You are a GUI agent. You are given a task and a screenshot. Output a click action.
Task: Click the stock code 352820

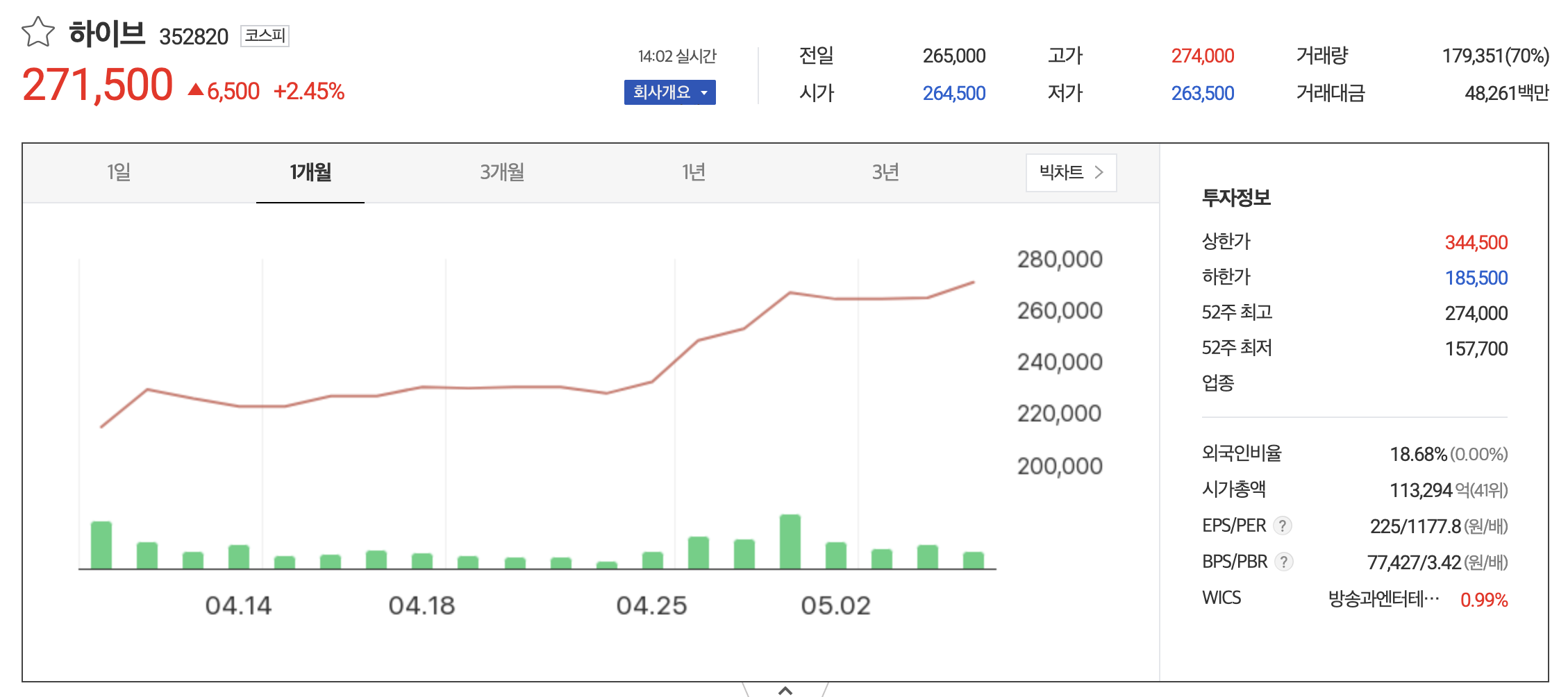point(194,37)
